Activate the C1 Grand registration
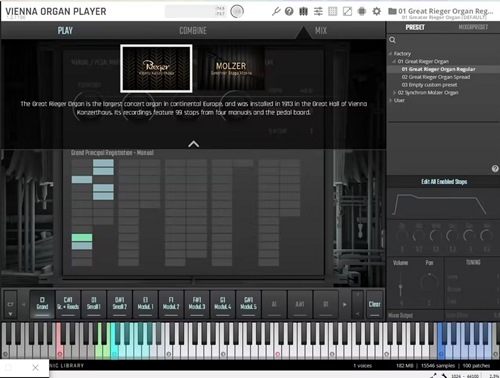500x378 pixels. pos(42,304)
